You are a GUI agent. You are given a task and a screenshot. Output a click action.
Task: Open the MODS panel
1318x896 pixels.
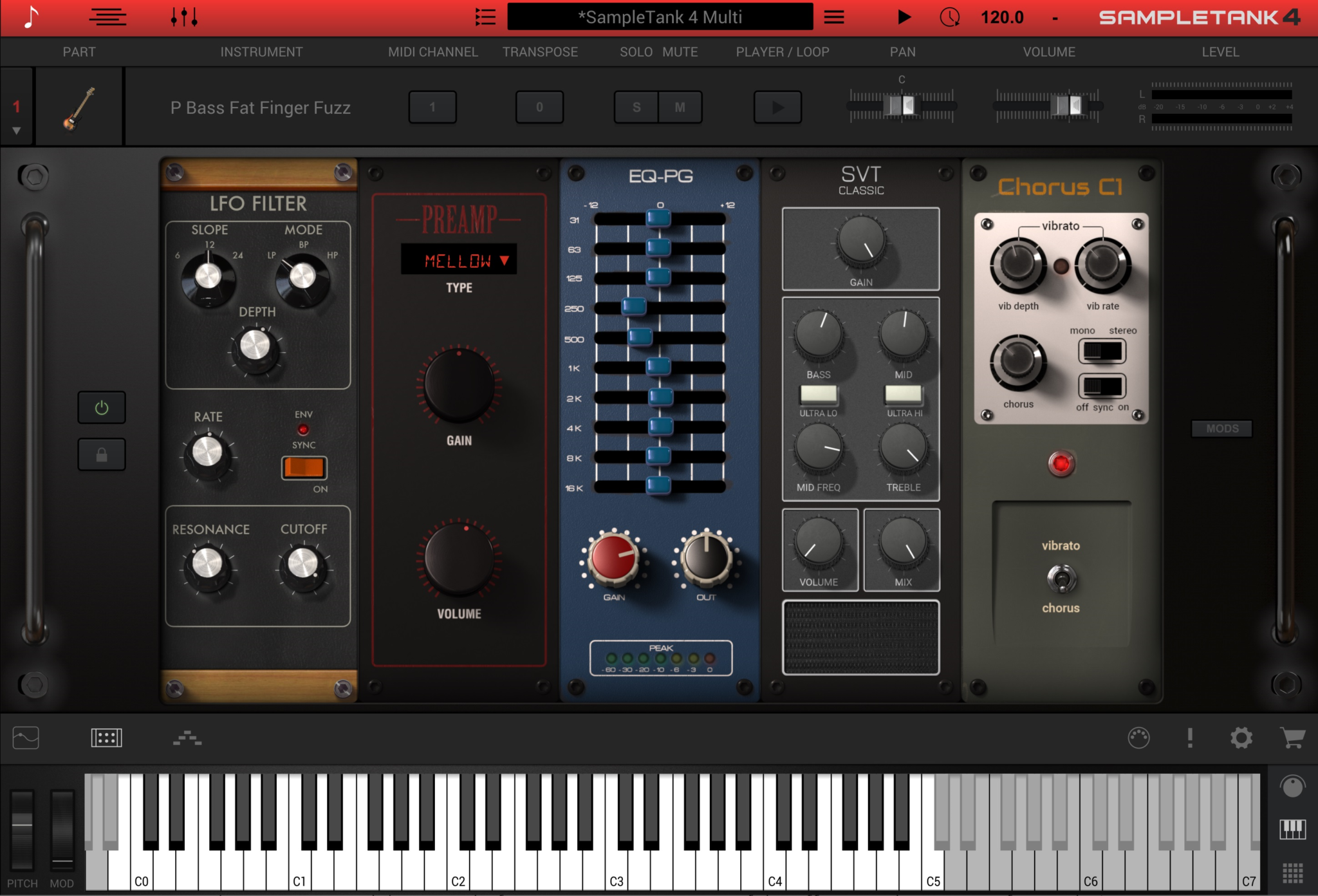(1221, 429)
